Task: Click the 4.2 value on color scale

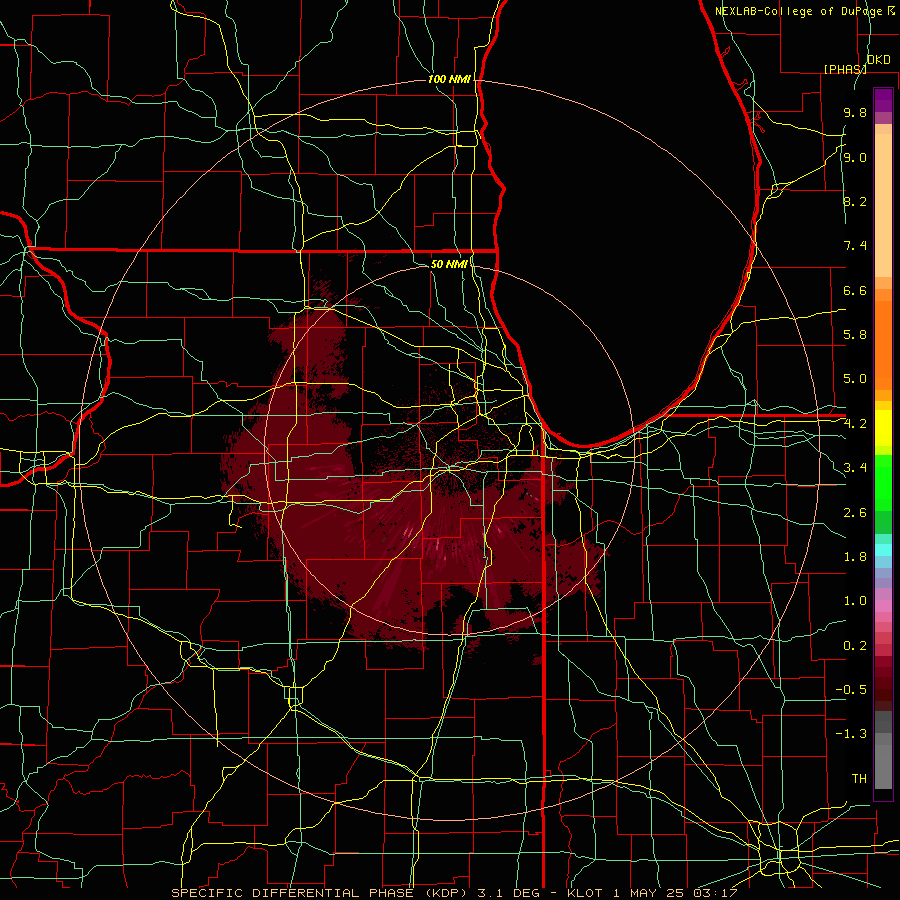Action: pos(855,424)
